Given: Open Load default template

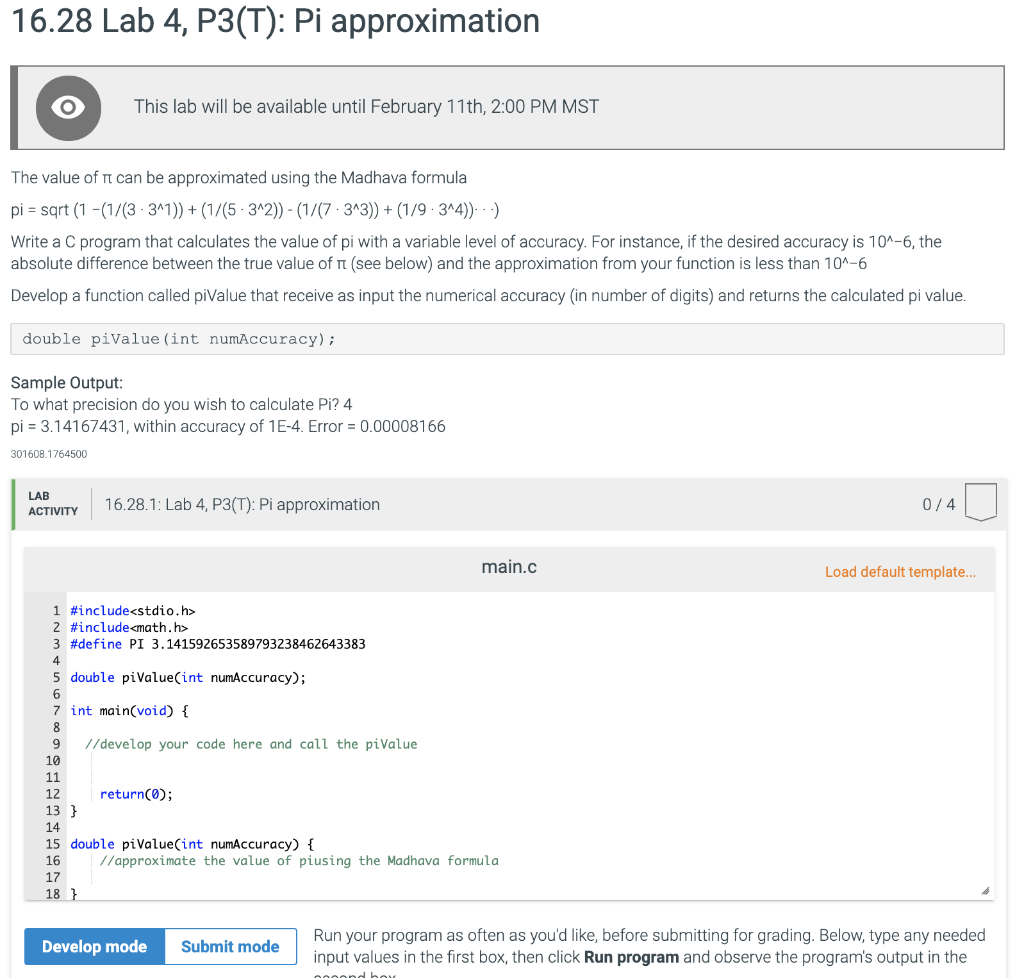Looking at the screenshot, I should (x=899, y=571).
